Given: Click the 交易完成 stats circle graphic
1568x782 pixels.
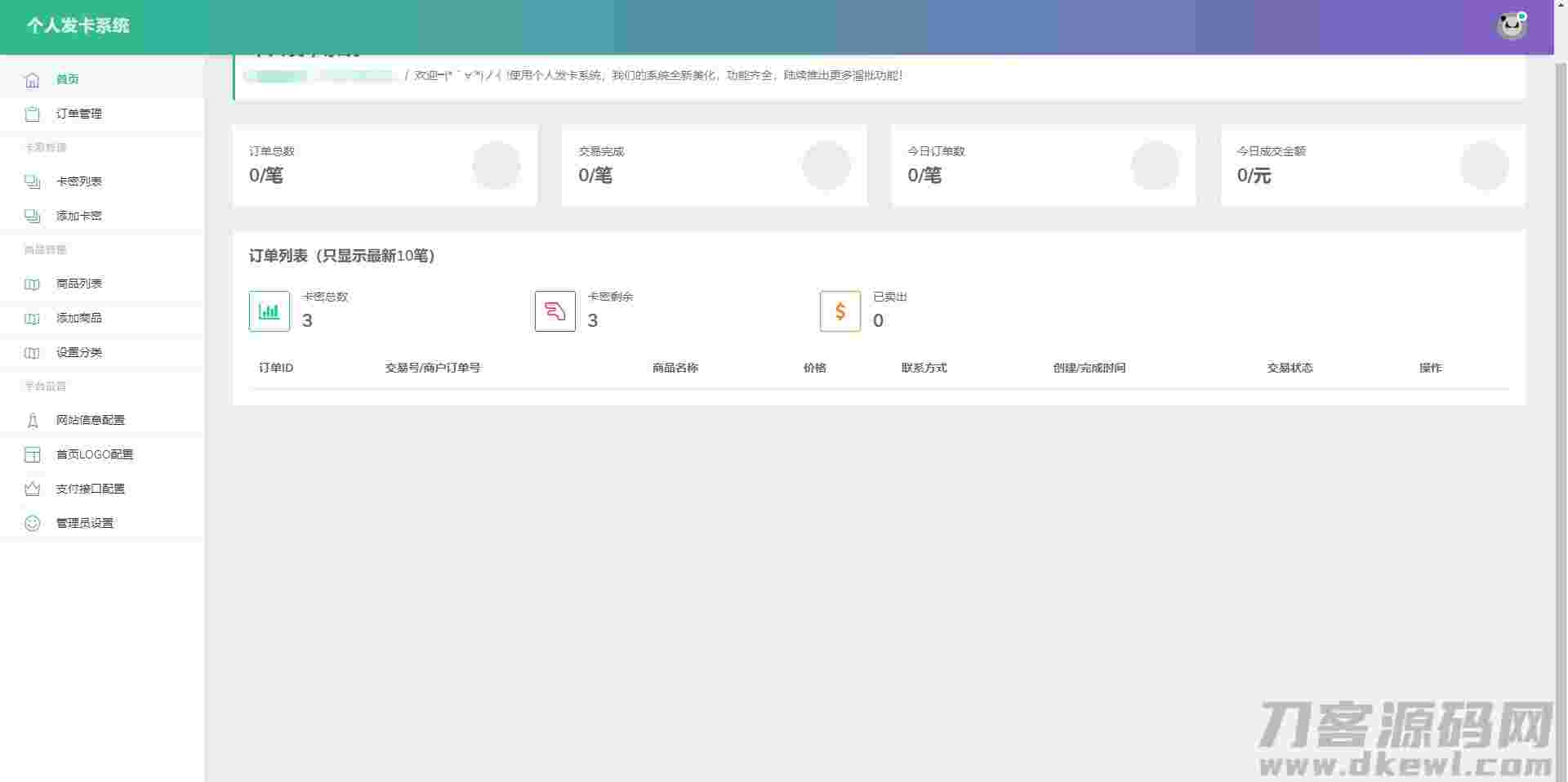Looking at the screenshot, I should click(828, 166).
